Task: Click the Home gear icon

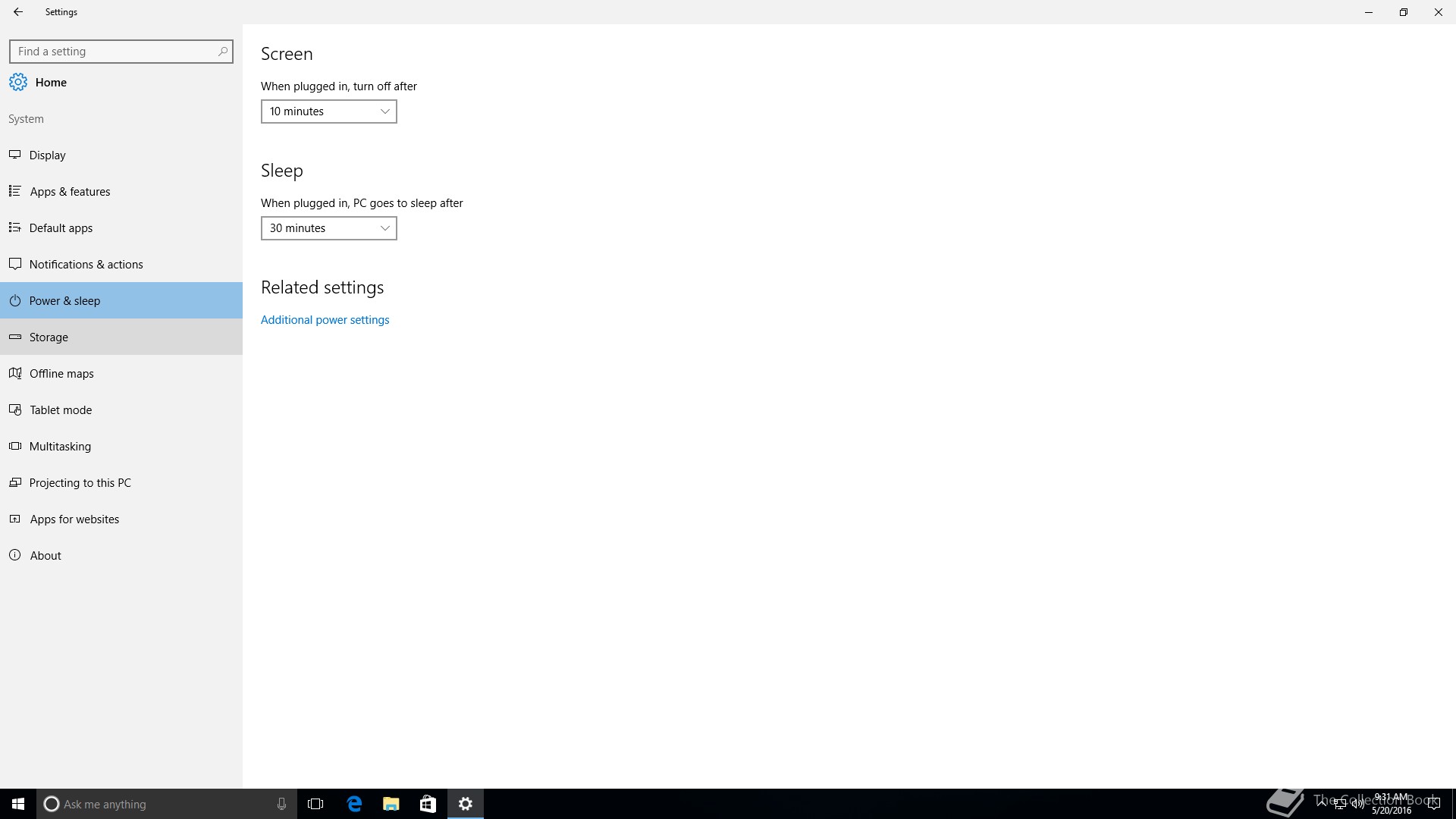Action: pyautogui.click(x=18, y=83)
